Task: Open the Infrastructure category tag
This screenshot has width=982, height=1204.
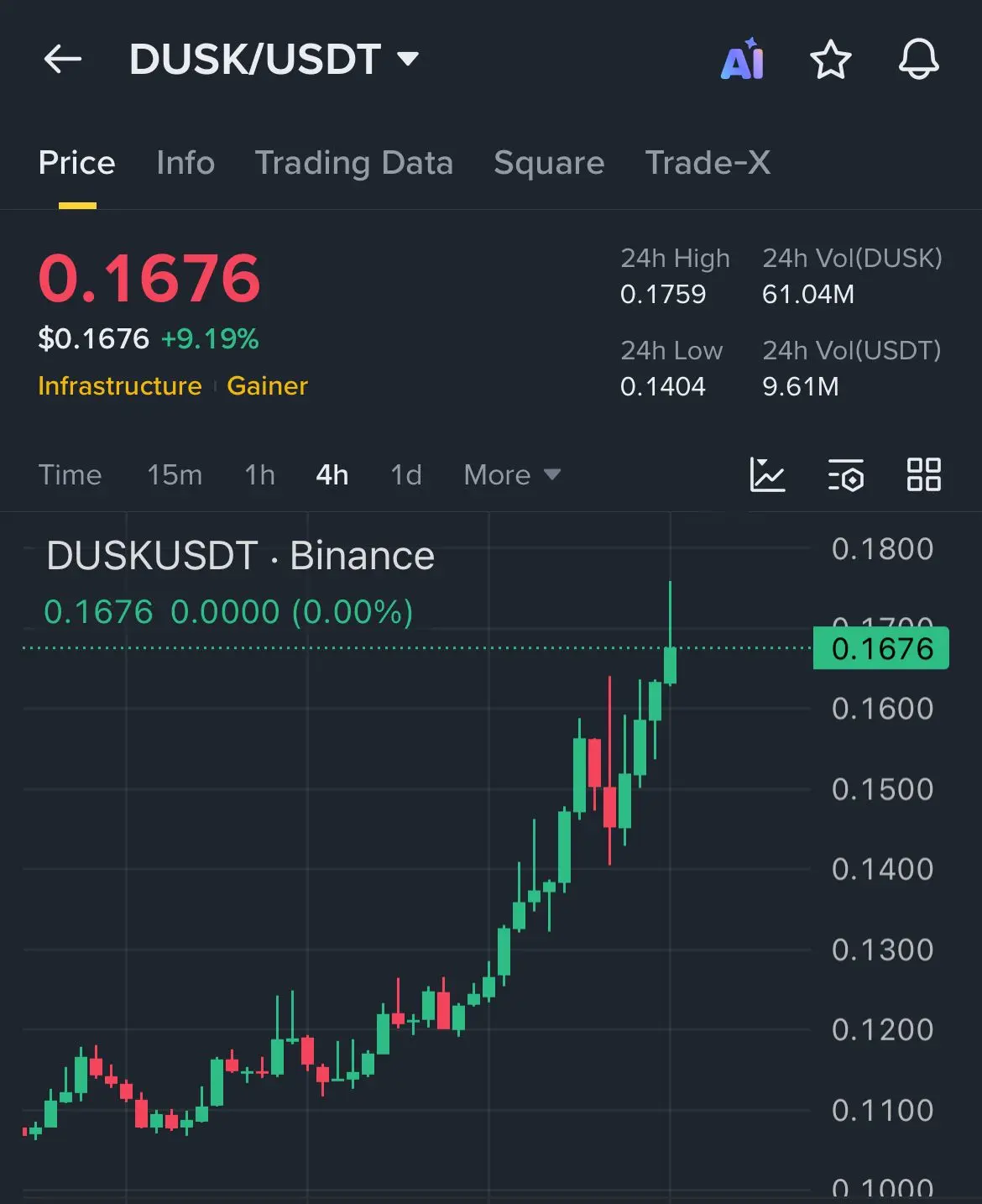Action: tap(120, 386)
